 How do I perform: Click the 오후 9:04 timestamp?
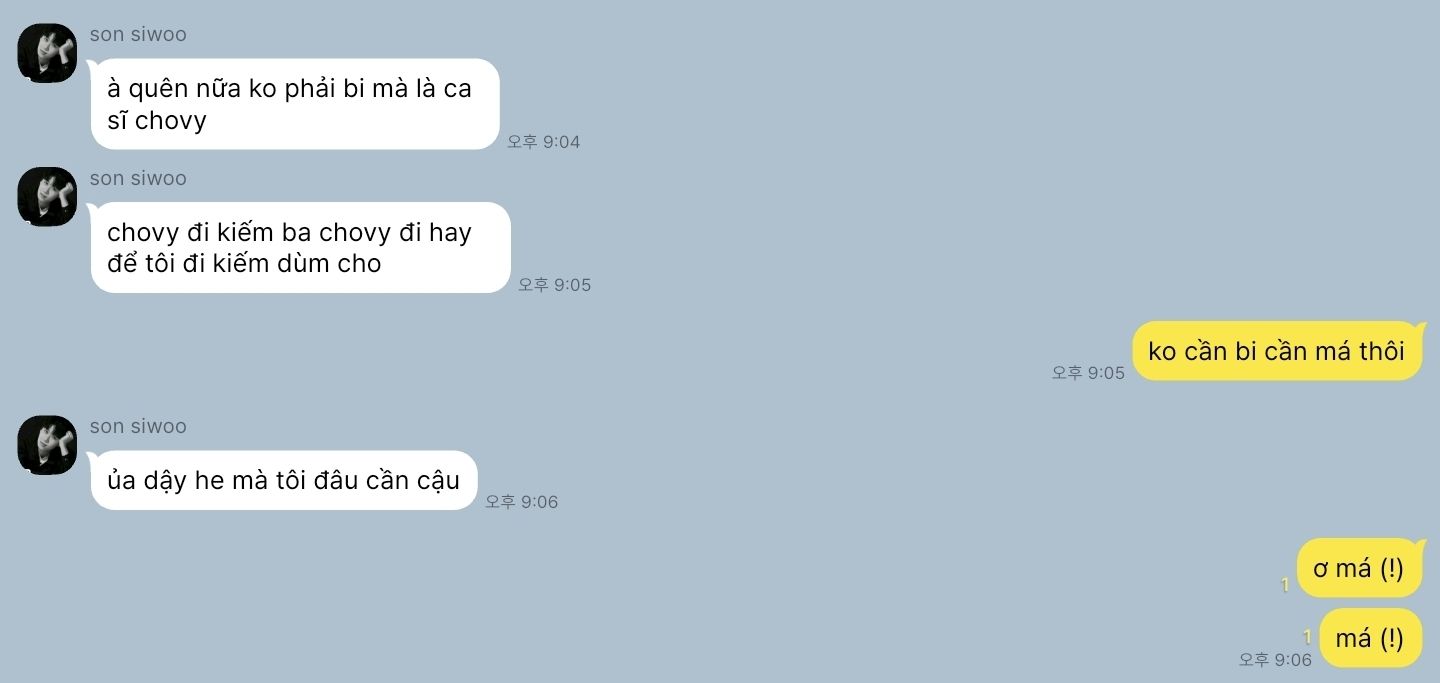(x=543, y=142)
